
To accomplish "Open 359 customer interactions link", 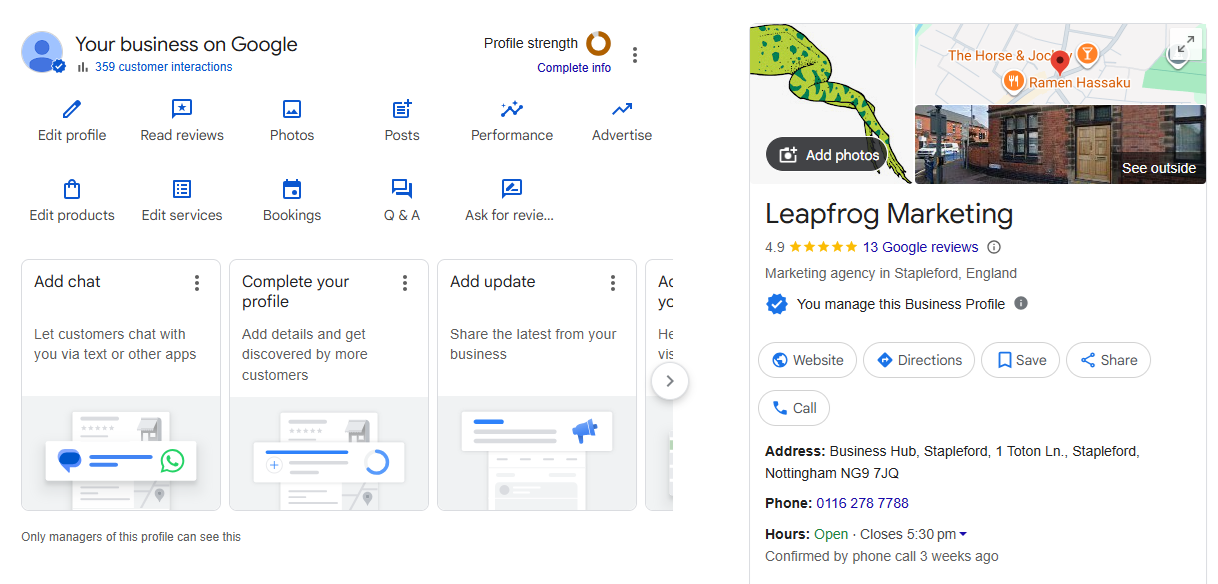I will (163, 67).
